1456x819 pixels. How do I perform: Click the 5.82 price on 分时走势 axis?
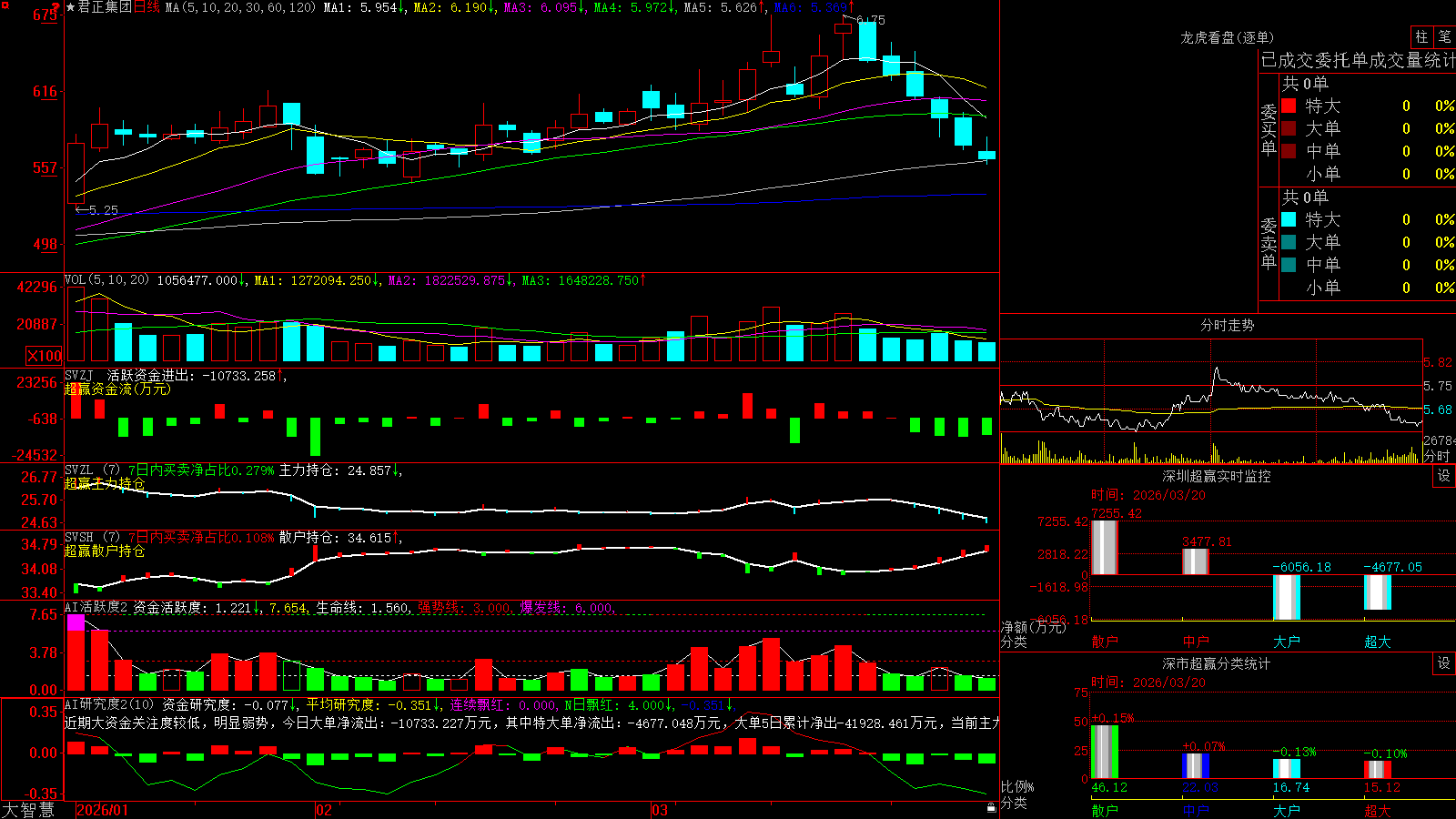(1439, 362)
